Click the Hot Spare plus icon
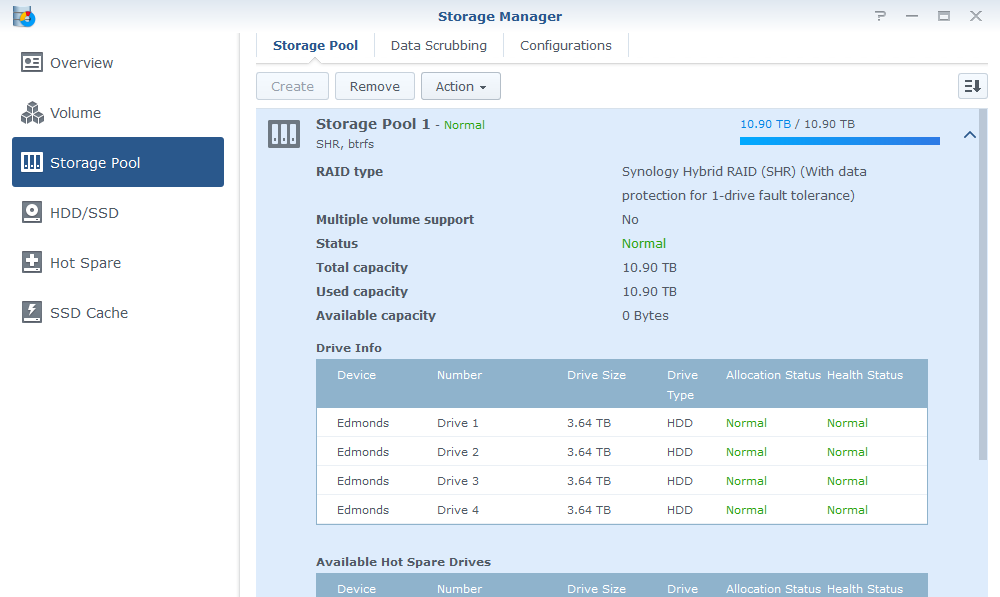 (32, 262)
